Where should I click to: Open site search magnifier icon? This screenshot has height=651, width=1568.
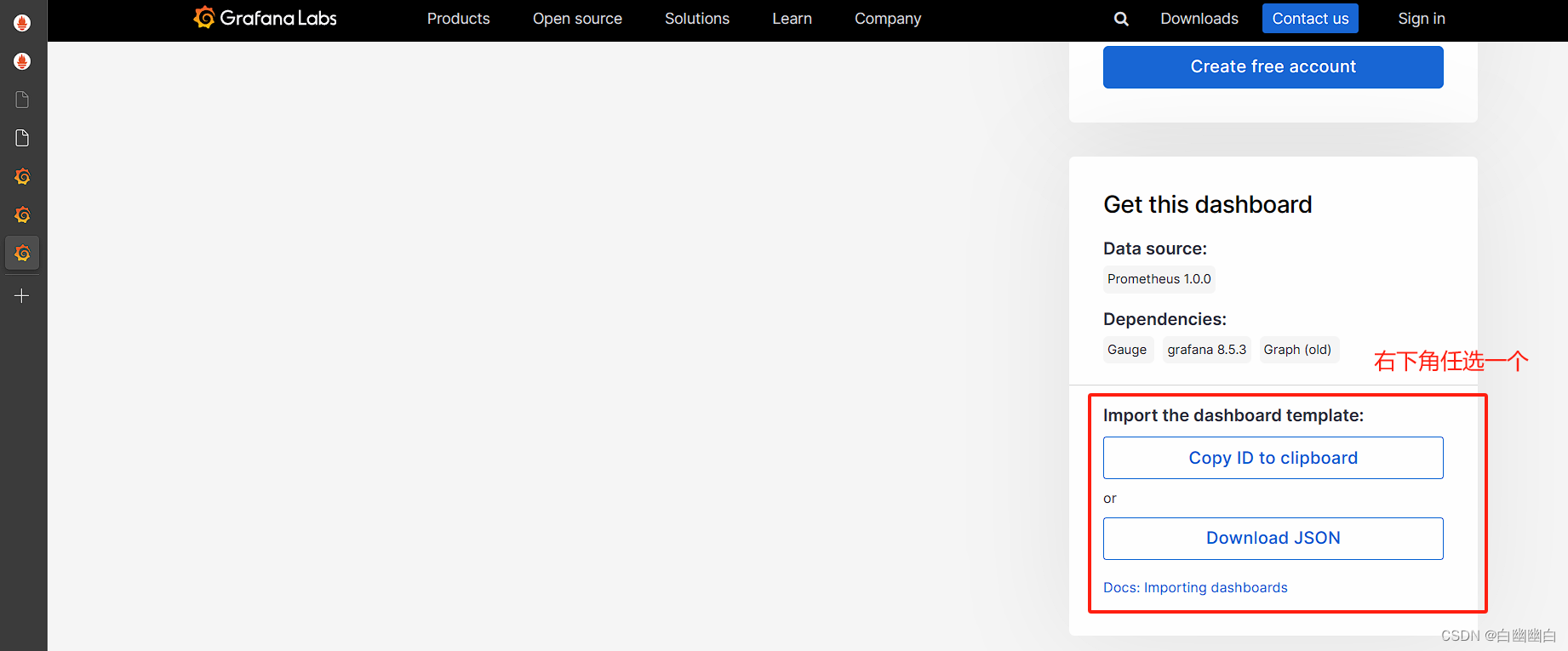click(x=1121, y=19)
